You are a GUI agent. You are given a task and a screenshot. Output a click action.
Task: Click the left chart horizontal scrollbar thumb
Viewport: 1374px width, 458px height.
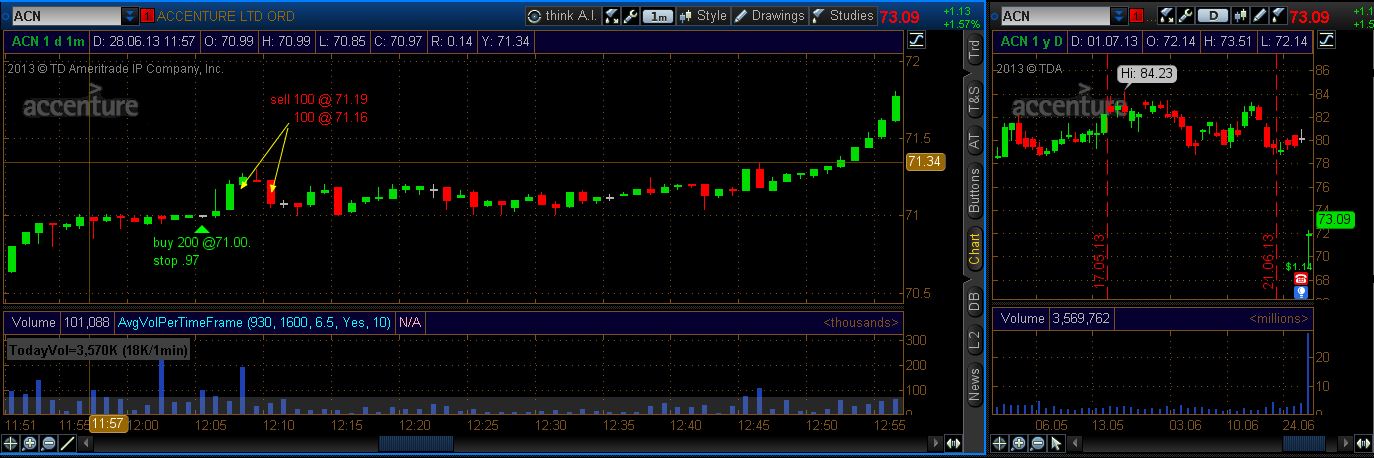[x=415, y=443]
